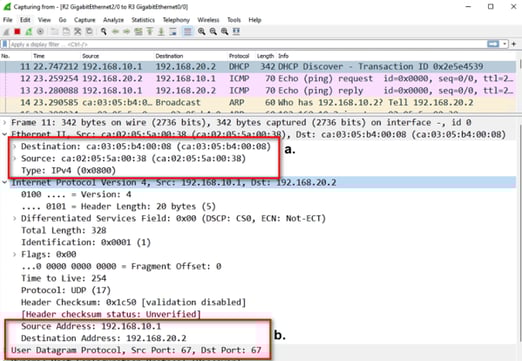Viewport: 522px width, 361px height.
Task: Click the reload capture file icon
Action: tap(89, 32)
